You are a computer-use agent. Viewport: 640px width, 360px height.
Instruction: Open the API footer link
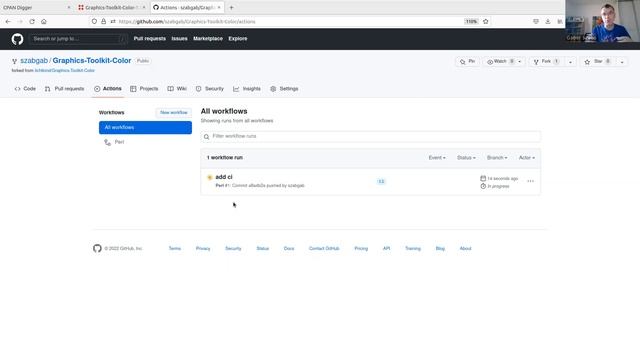click(x=387, y=248)
